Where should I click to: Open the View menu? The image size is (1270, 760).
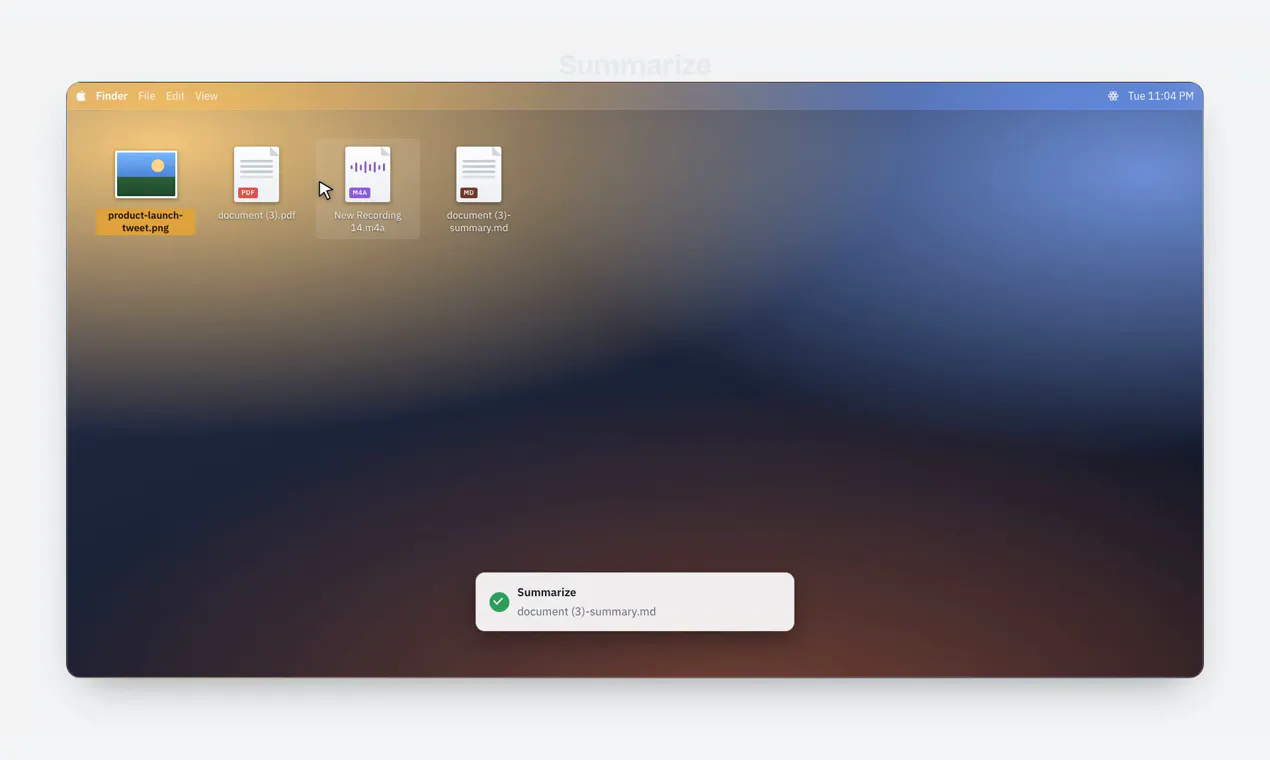pyautogui.click(x=206, y=96)
